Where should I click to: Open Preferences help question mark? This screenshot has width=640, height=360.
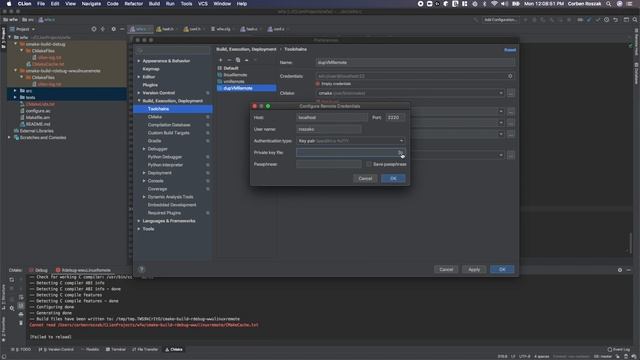(141, 269)
